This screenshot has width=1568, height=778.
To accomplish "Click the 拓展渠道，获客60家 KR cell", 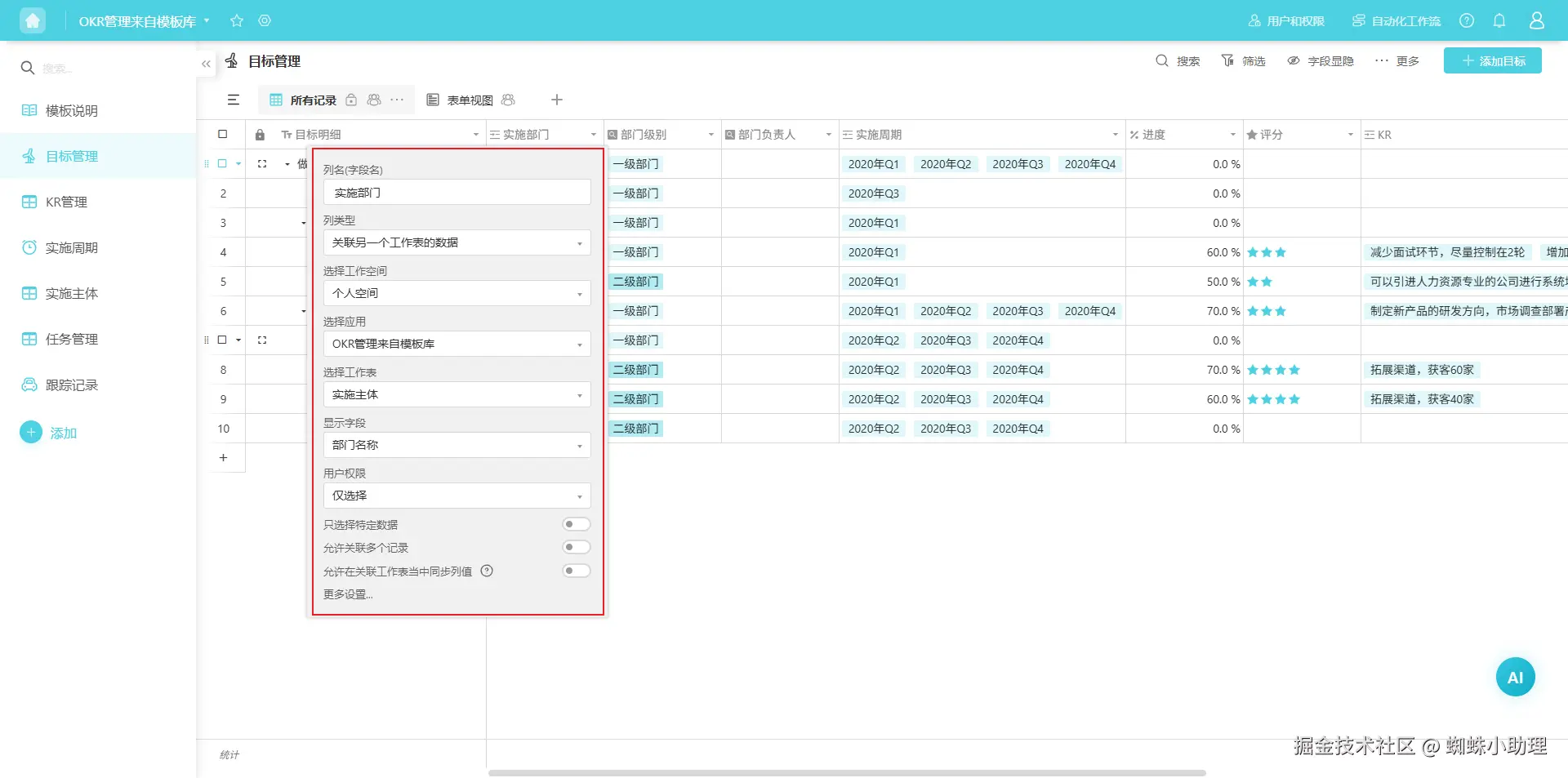I will [x=1422, y=370].
